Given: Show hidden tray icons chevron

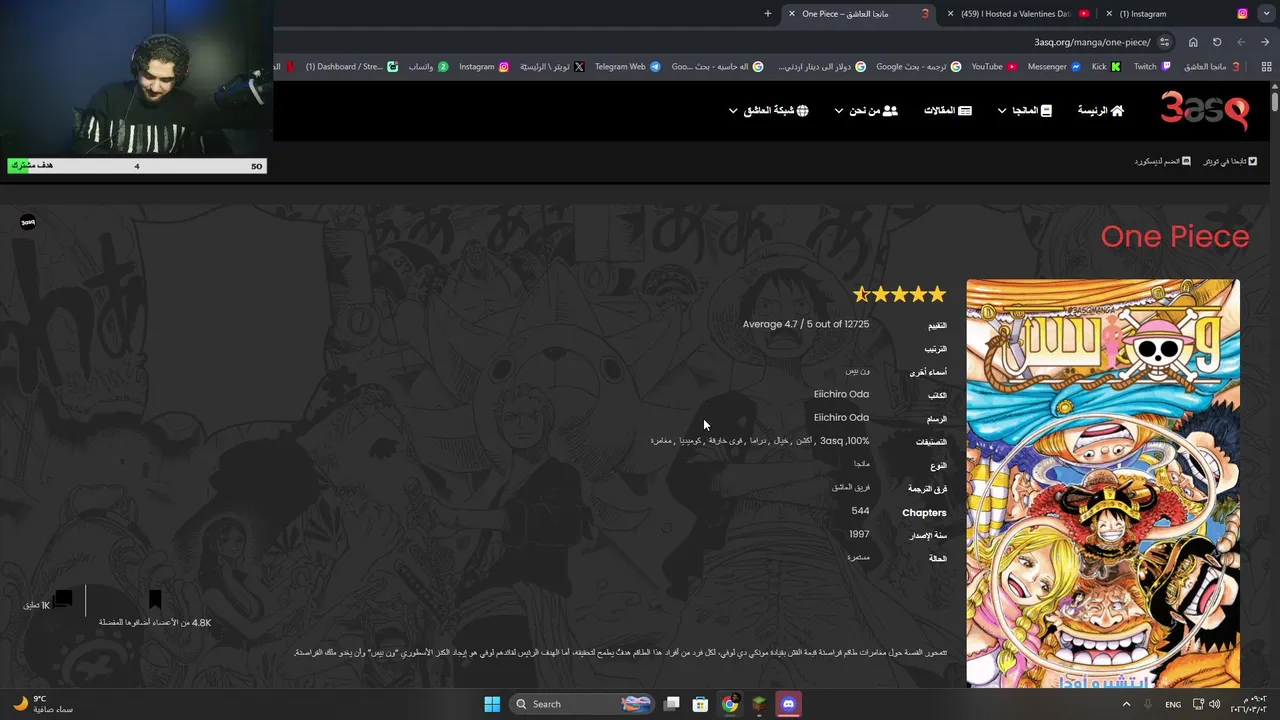Looking at the screenshot, I should pos(1127,704).
